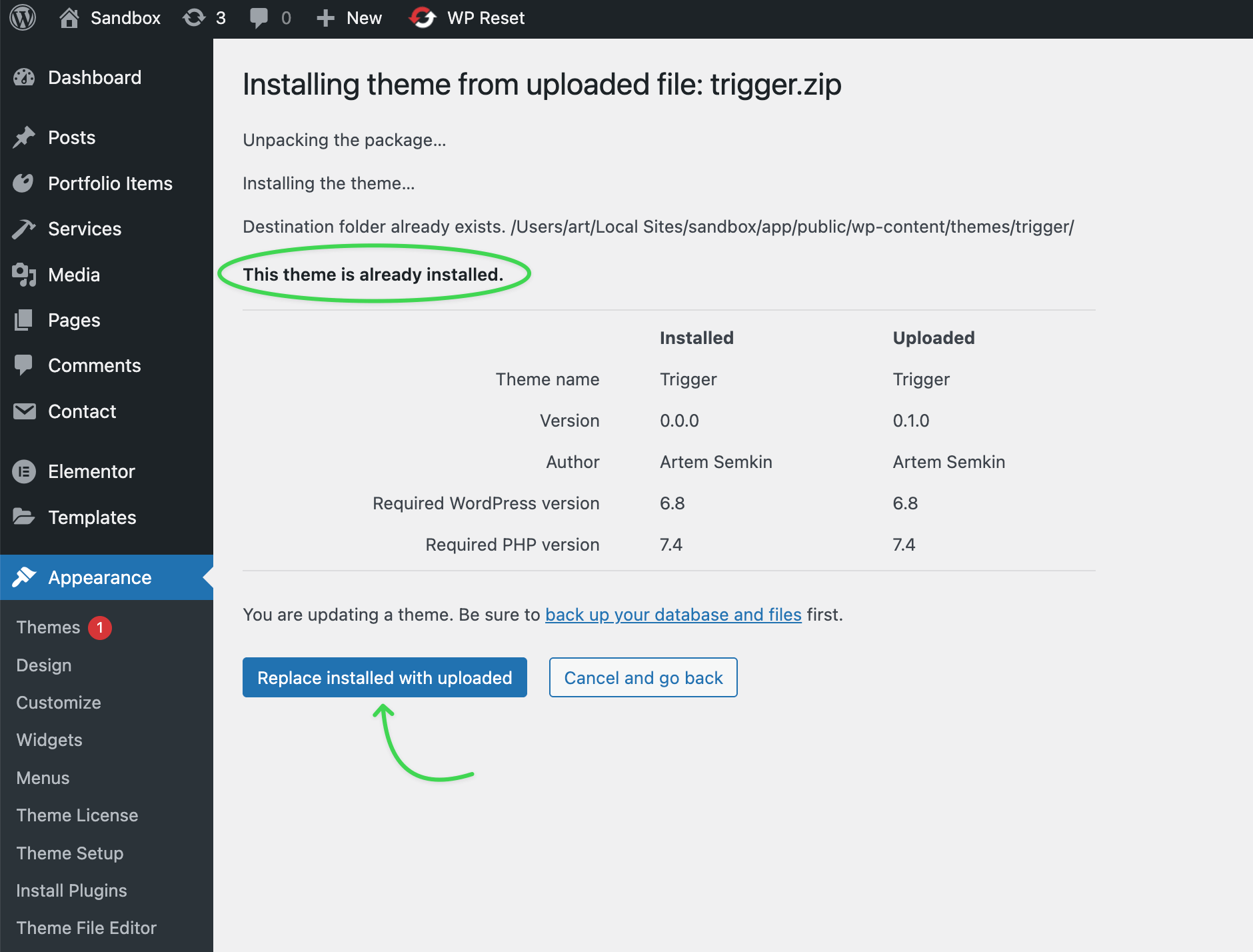1253x952 pixels.
Task: Go to the Services menu item
Action: coord(85,229)
